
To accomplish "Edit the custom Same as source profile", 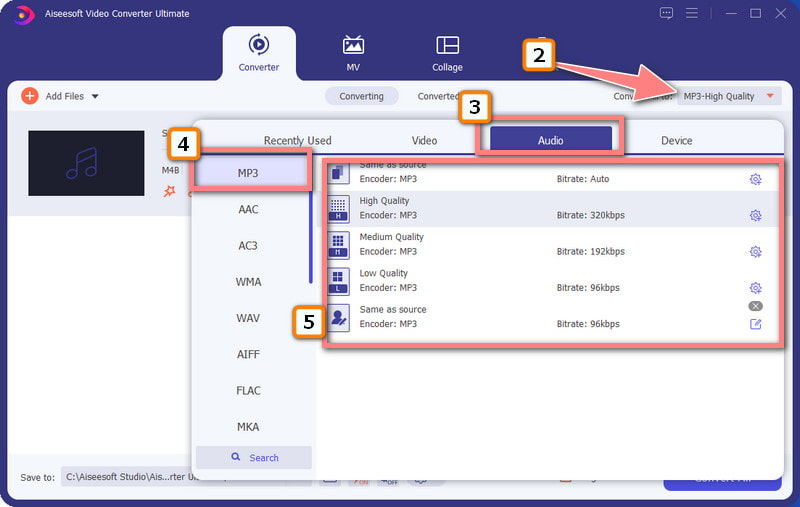I will 755,324.
